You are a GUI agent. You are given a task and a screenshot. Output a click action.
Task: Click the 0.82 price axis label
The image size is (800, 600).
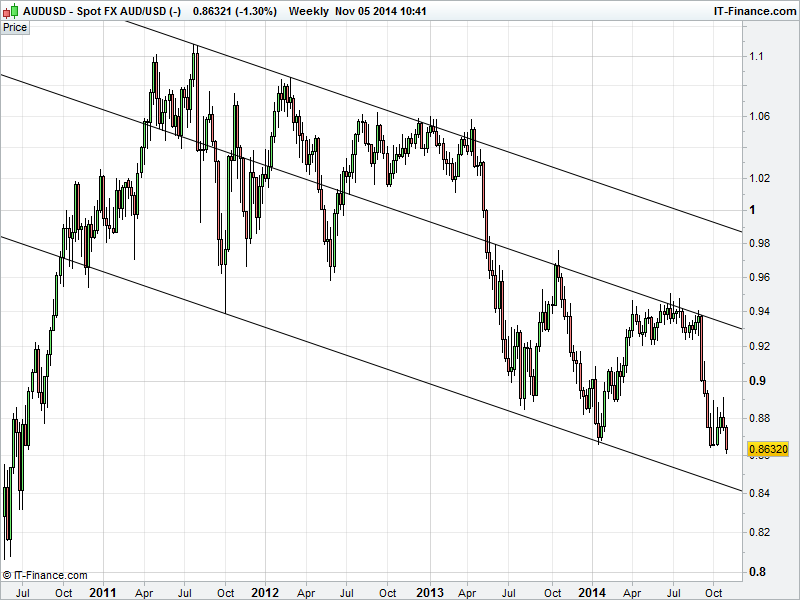(759, 532)
